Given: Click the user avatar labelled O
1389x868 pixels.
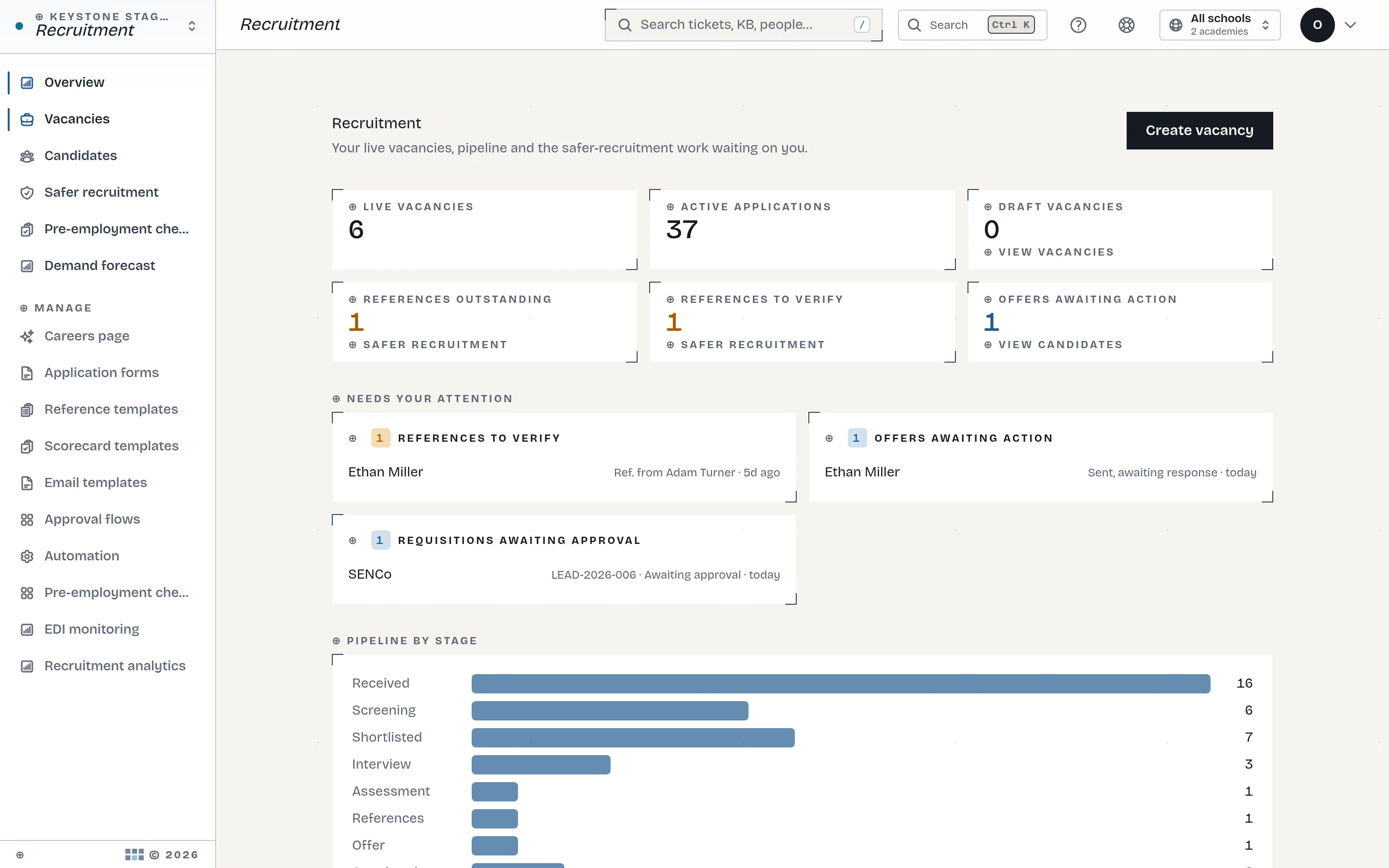Looking at the screenshot, I should pos(1317,25).
